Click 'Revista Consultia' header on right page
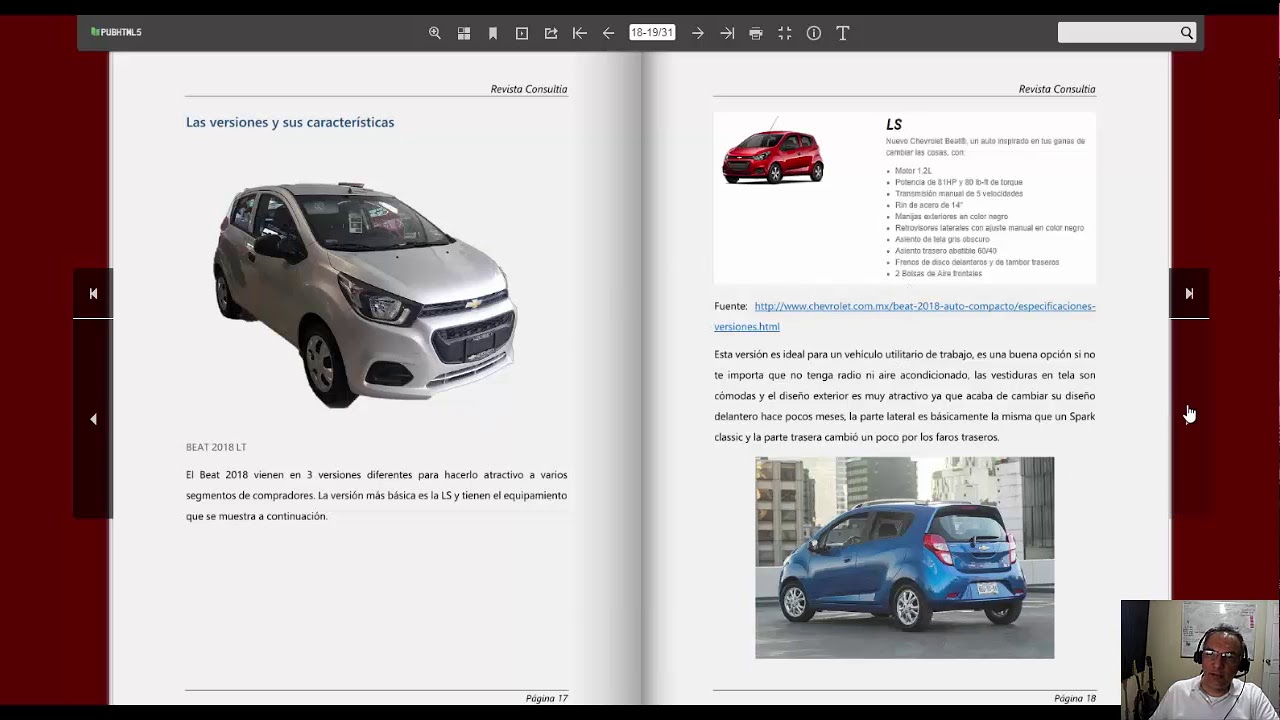Viewport: 1280px width, 720px height. (1057, 89)
